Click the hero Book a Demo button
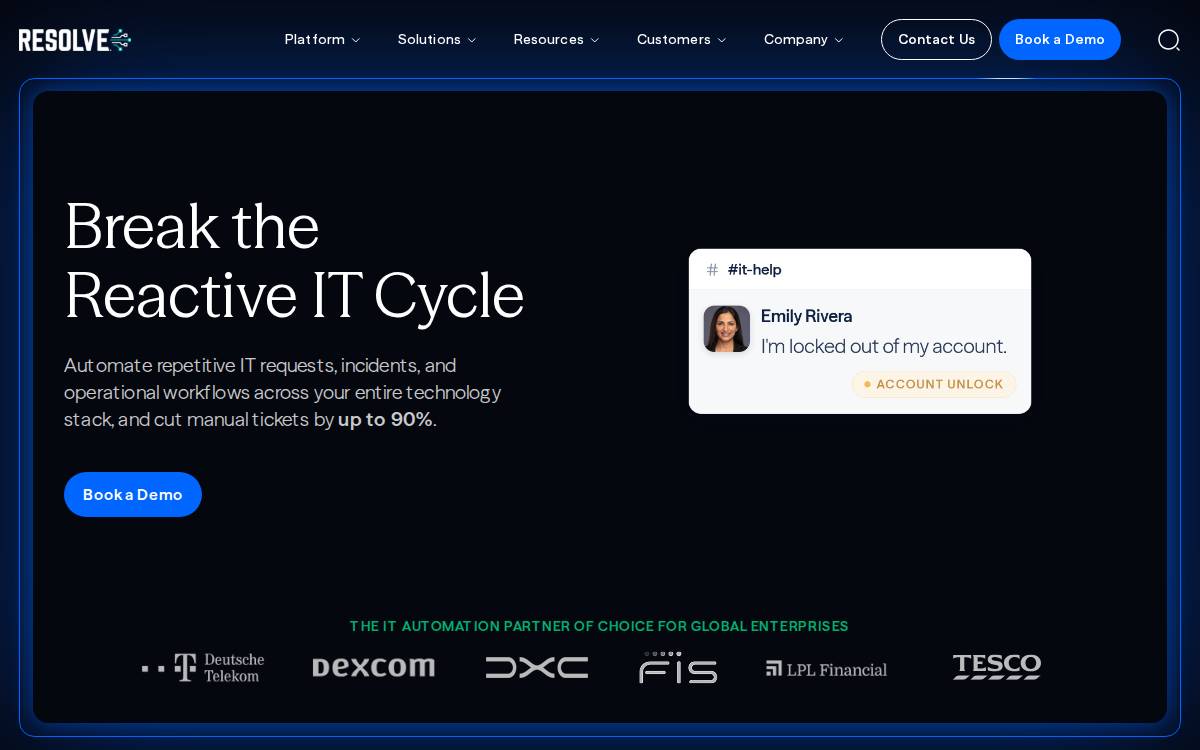Viewport: 1200px width, 750px height. click(133, 495)
